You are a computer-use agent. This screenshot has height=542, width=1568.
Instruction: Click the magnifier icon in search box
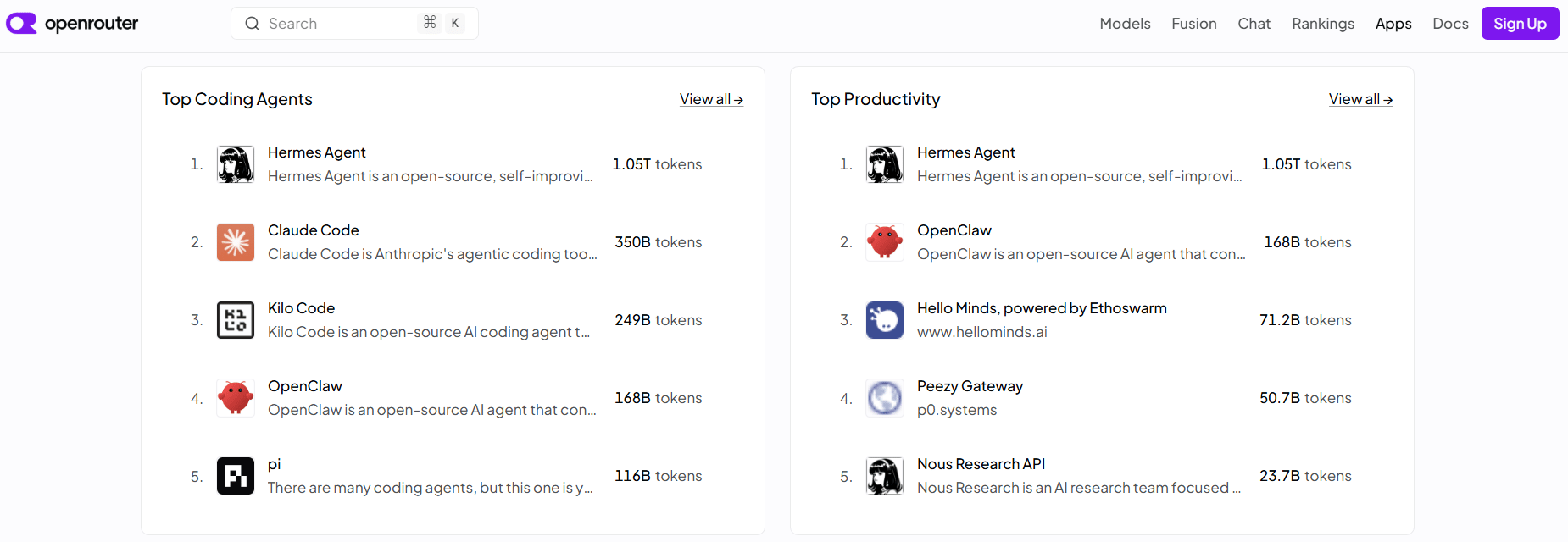(253, 24)
